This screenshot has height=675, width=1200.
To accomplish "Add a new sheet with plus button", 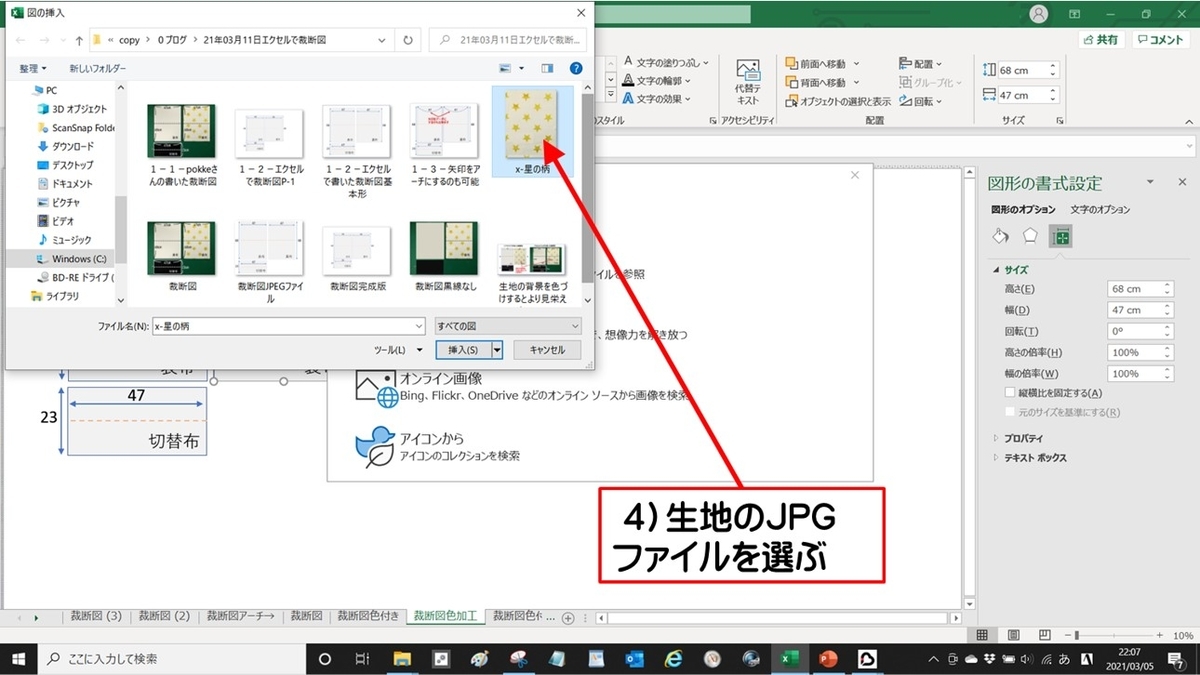I will 568,617.
